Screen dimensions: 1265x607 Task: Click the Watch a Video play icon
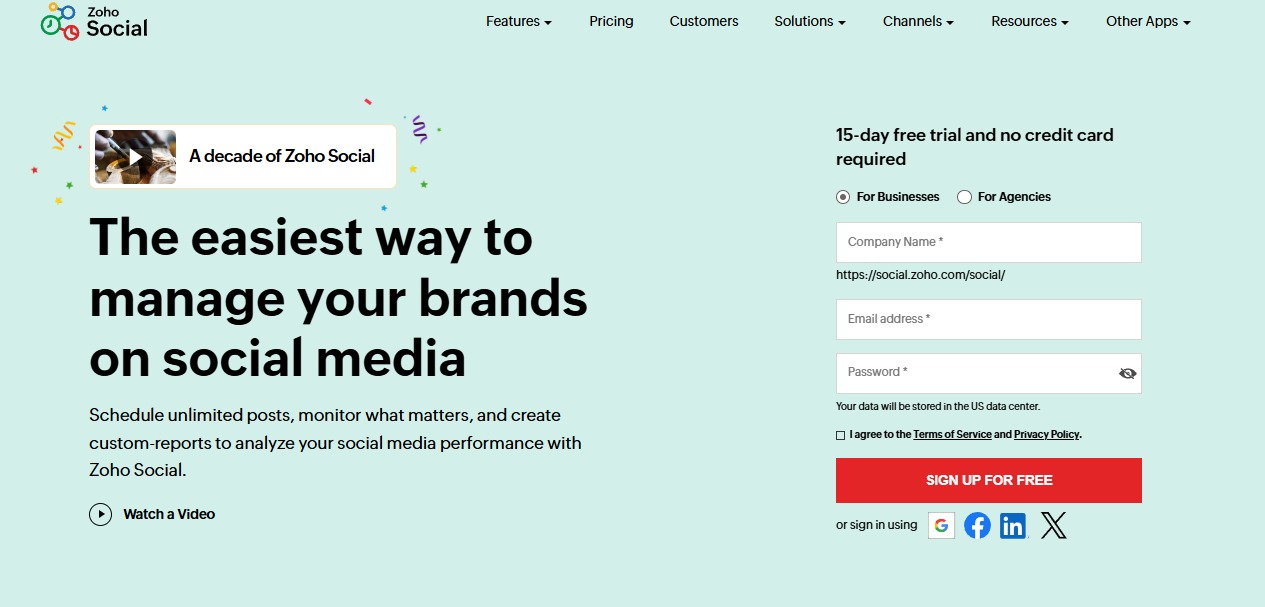(100, 514)
